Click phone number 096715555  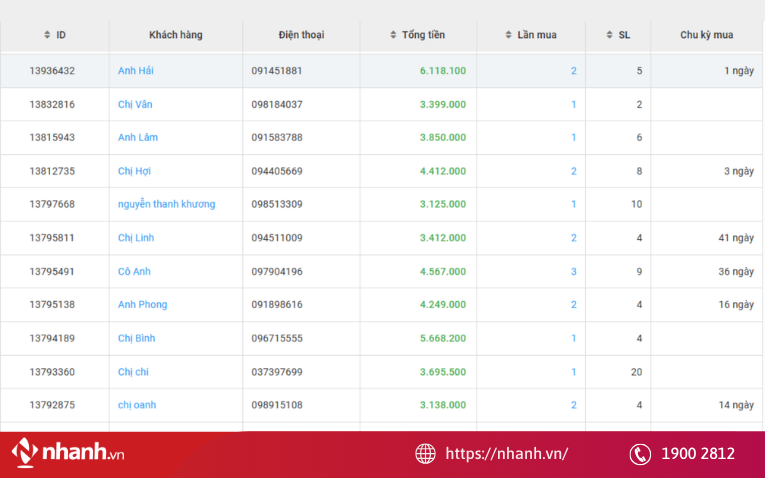pos(277,339)
